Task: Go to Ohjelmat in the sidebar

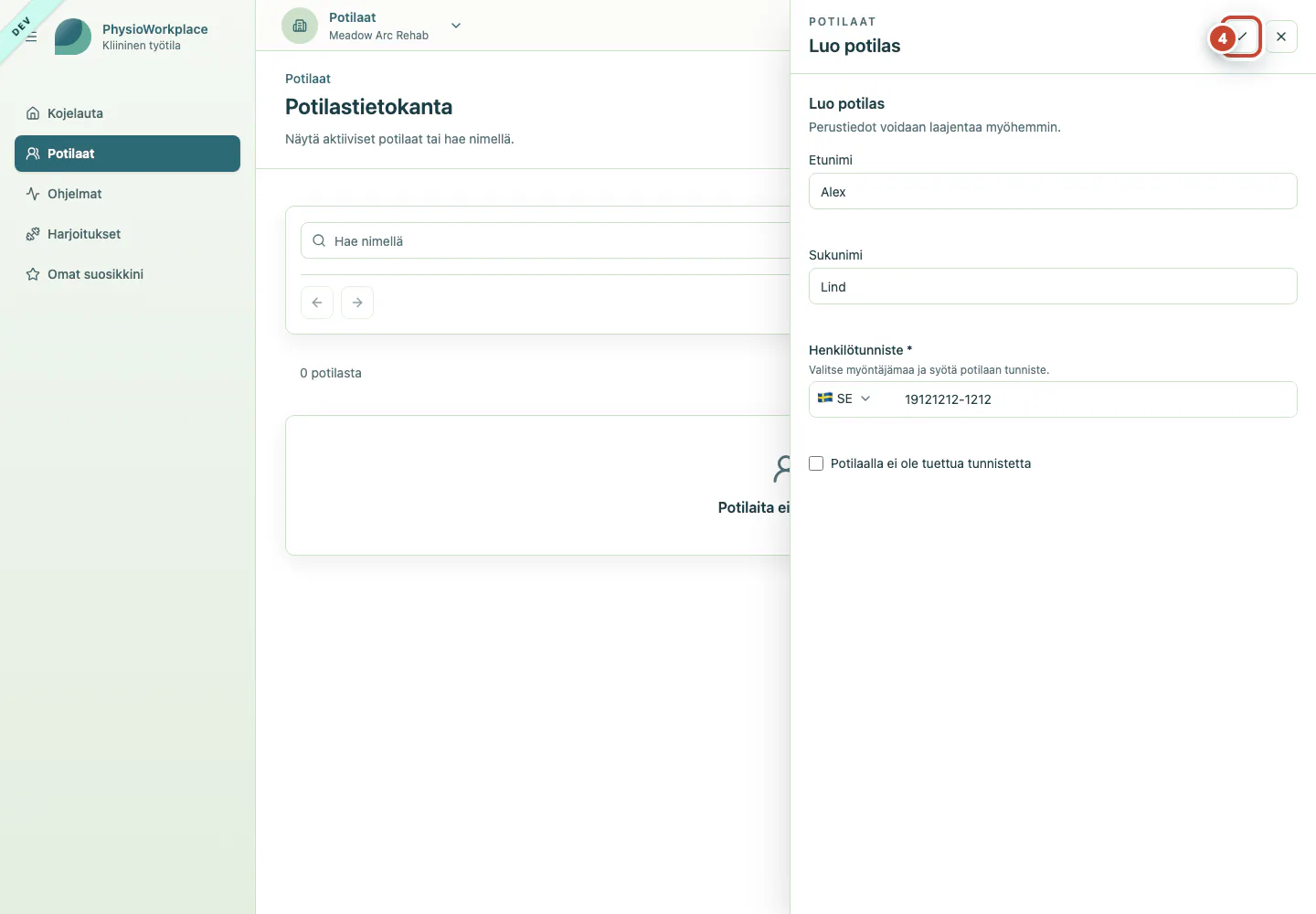Action: click(127, 194)
